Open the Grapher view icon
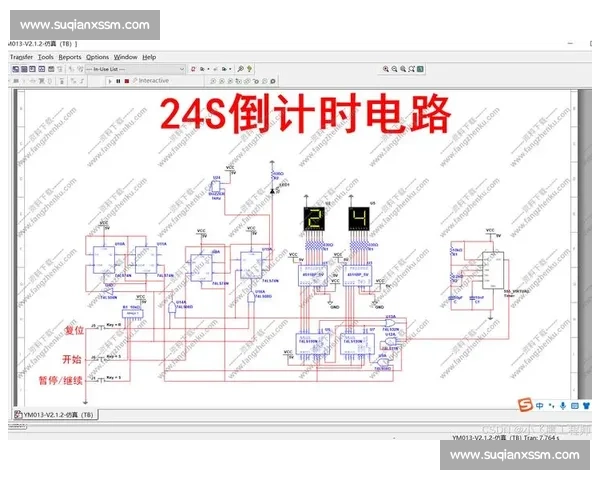The width and height of the screenshot is (600, 480). 42,69
